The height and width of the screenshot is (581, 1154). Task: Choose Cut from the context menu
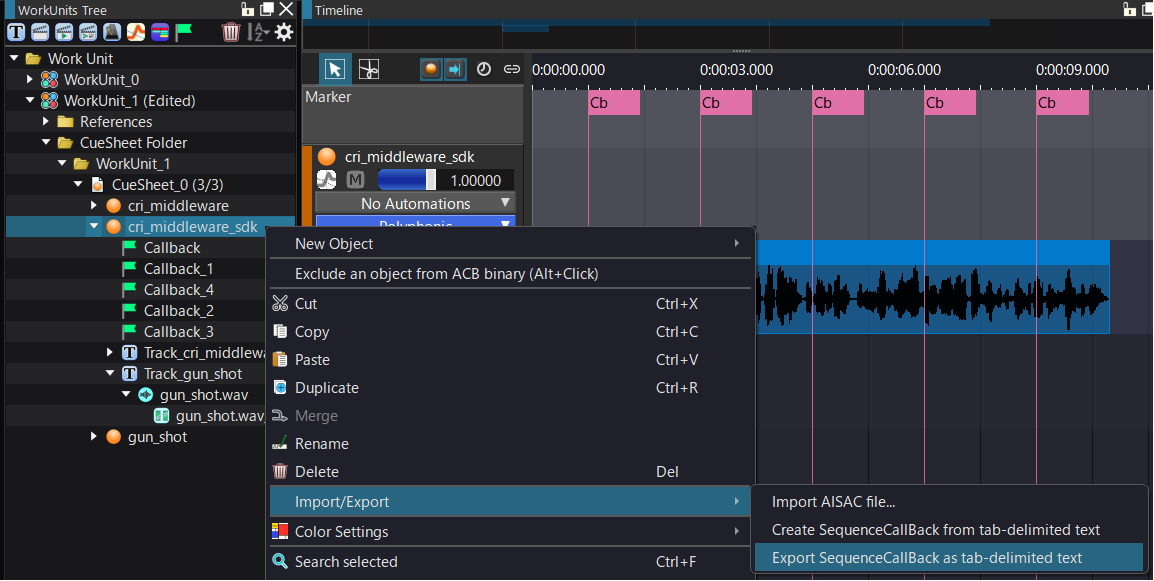[512, 303]
